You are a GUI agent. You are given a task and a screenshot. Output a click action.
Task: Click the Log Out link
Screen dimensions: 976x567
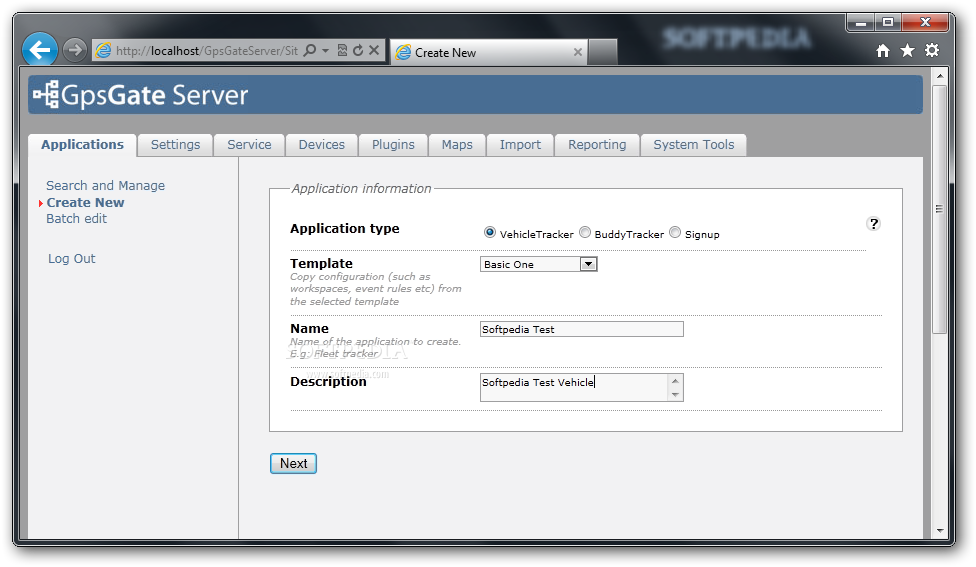(72, 259)
